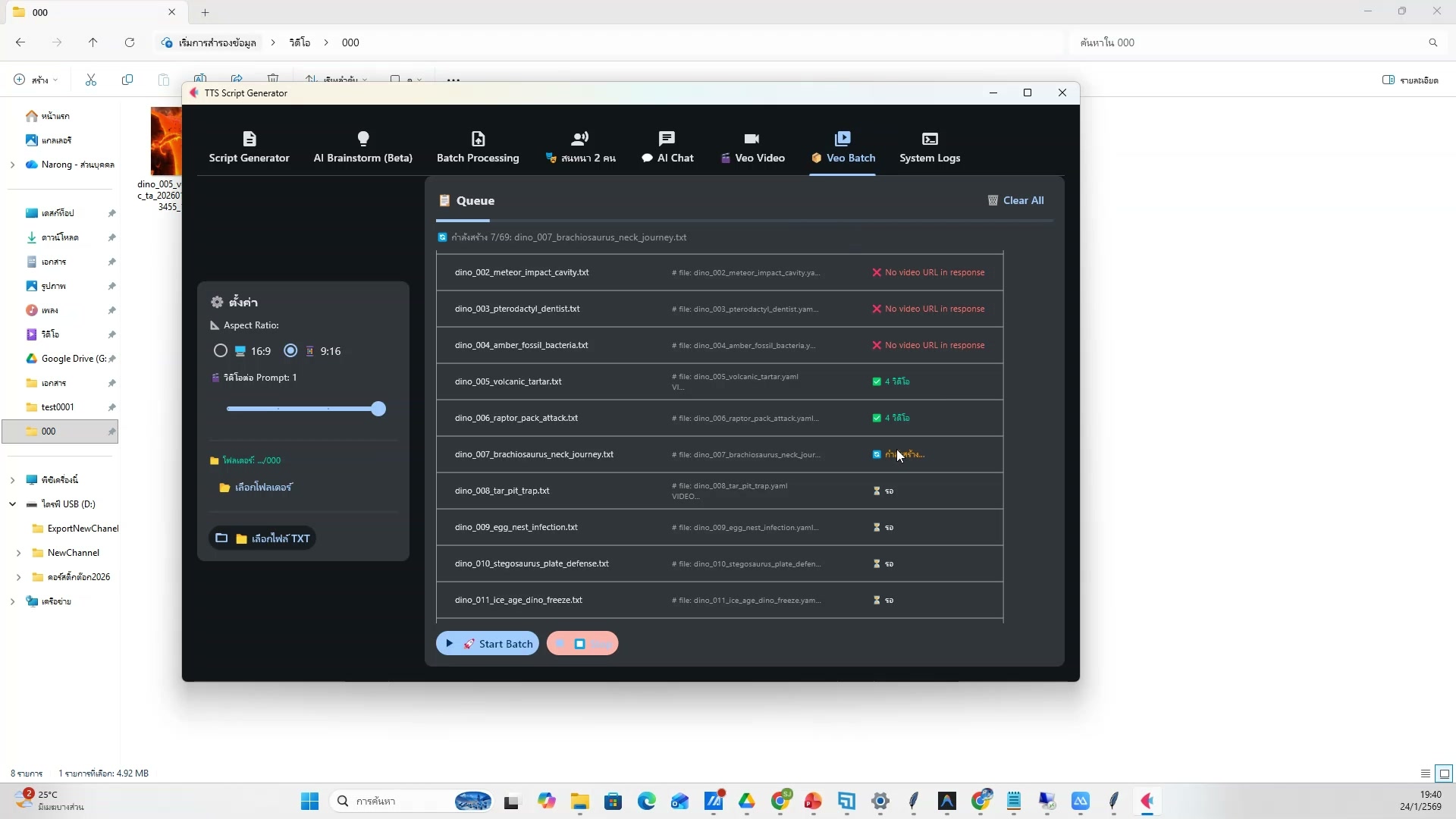This screenshot has width=1456, height=819.
Task: Open the Script Generator tab icon
Action: 249,139
